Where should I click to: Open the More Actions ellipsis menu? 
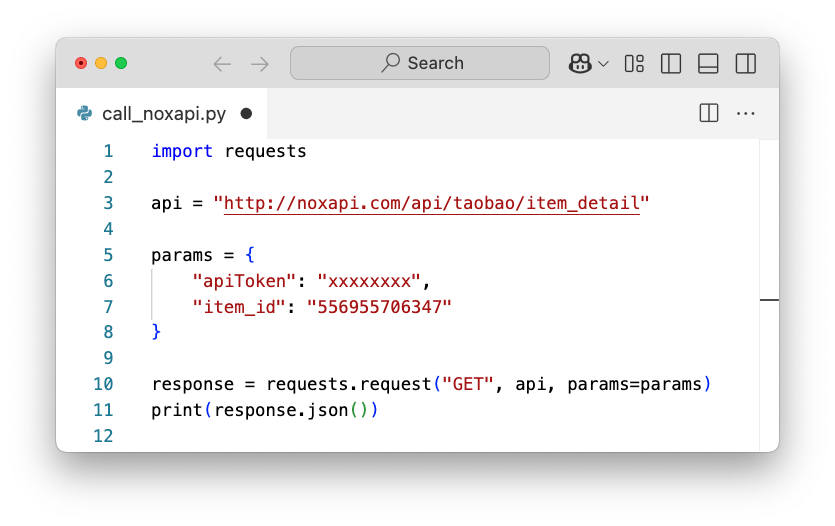[745, 113]
